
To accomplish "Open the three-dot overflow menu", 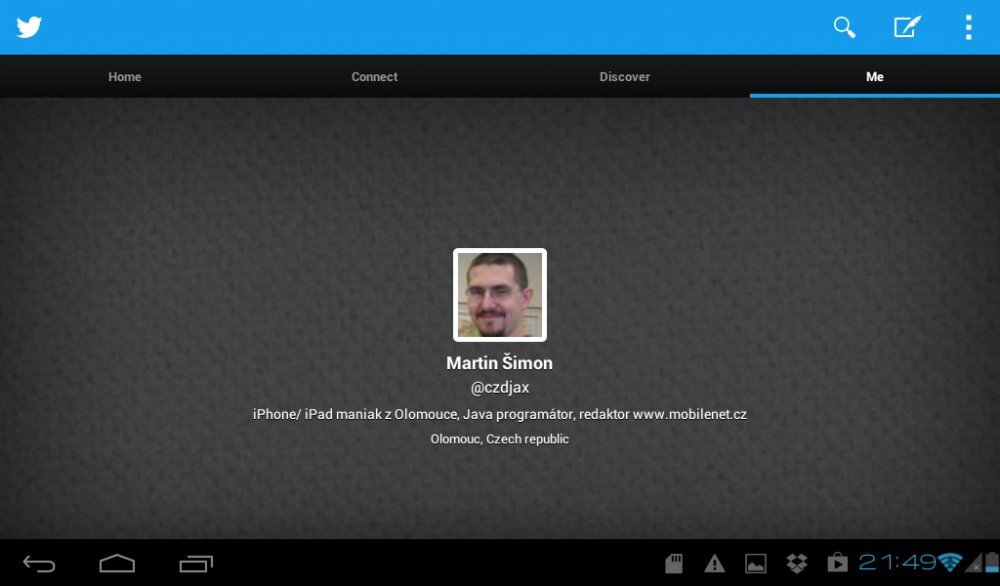I will (x=968, y=27).
